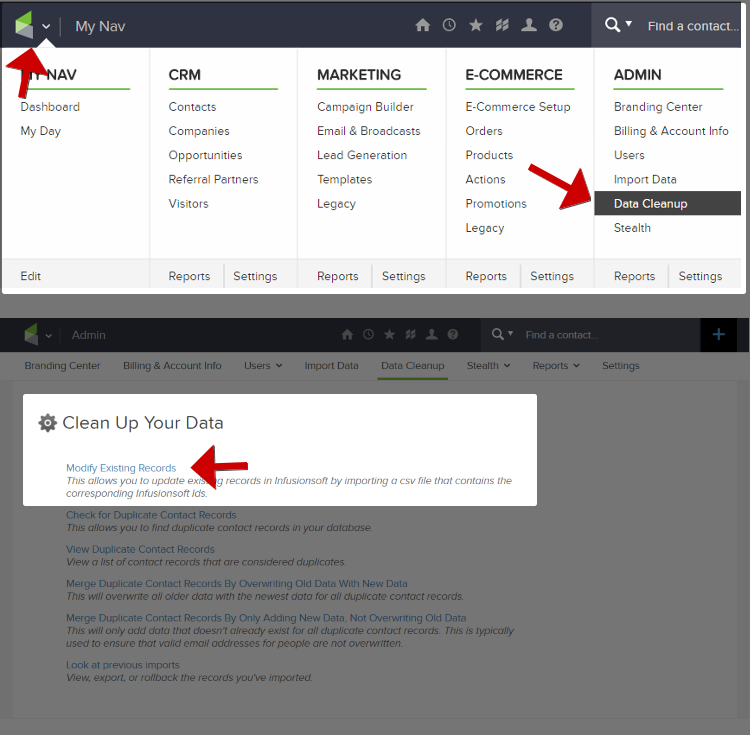Open favorites star icon in top bar
Viewport: 750px width, 735px height.
point(475,25)
